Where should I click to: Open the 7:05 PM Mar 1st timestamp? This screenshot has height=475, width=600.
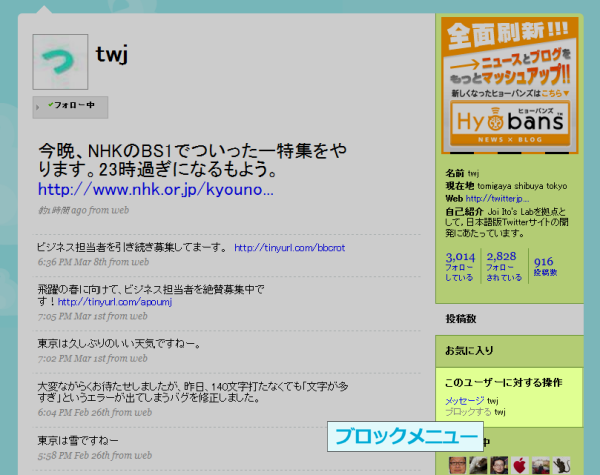pyautogui.click(x=92, y=316)
